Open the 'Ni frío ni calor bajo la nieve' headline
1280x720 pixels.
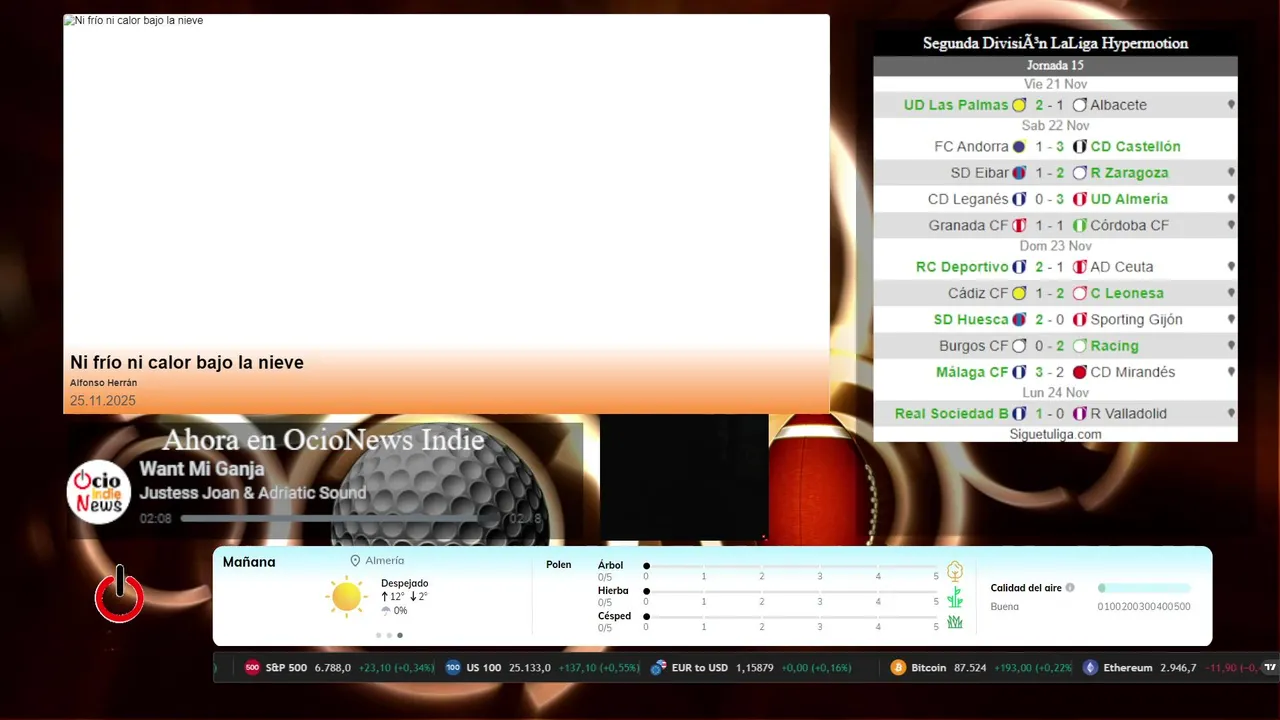[x=187, y=363]
